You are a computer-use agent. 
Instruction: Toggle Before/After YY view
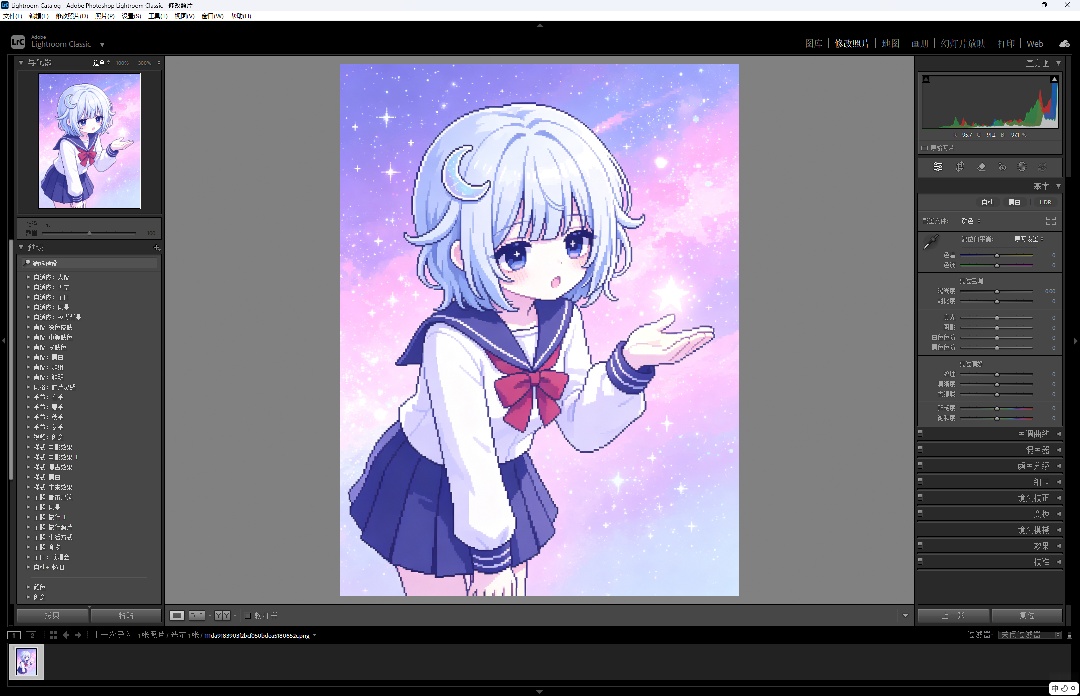tap(222, 615)
